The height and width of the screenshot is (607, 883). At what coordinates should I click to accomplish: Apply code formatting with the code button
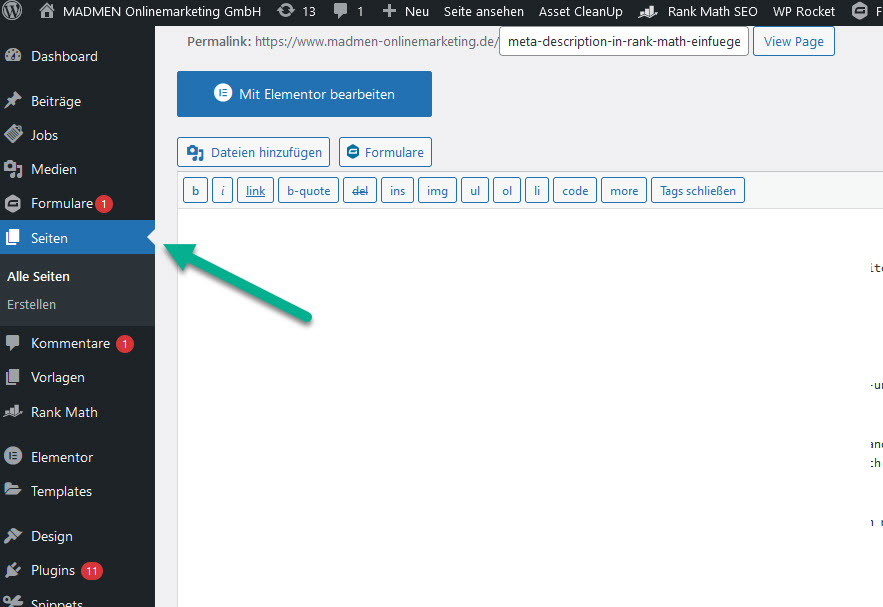pyautogui.click(x=574, y=189)
